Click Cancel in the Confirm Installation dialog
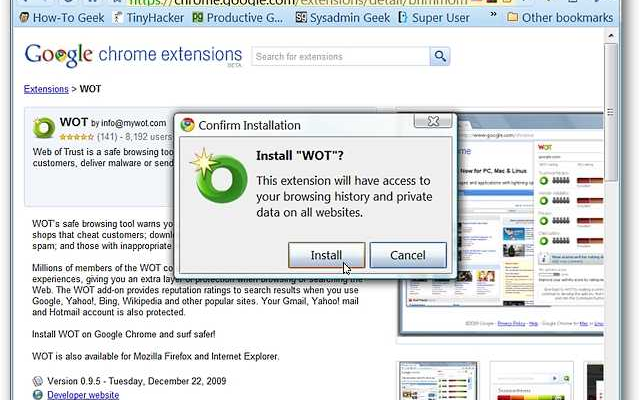Viewport: 640px width, 400px height. (407, 255)
